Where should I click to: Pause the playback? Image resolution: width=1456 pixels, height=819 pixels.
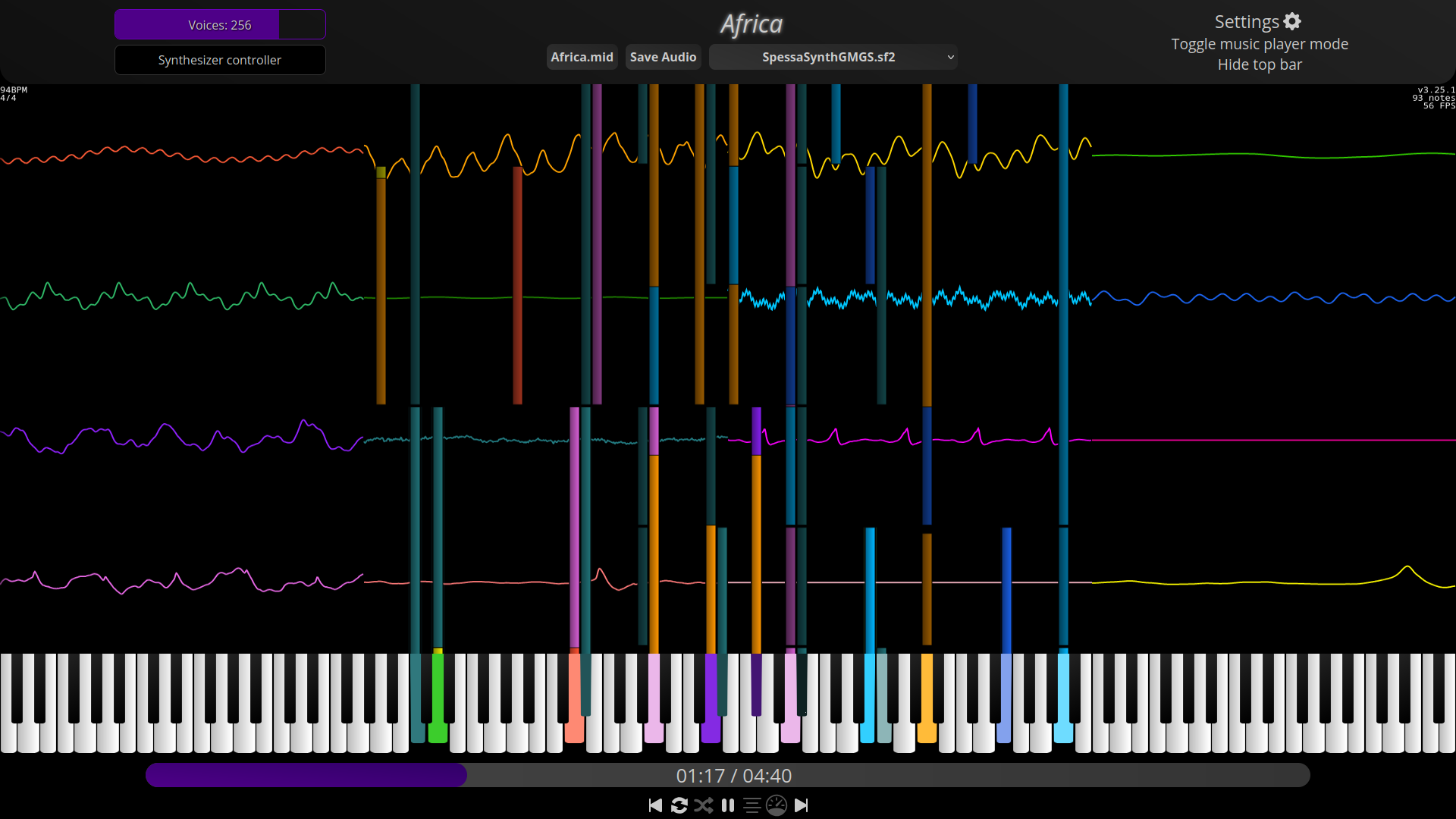coord(728,805)
